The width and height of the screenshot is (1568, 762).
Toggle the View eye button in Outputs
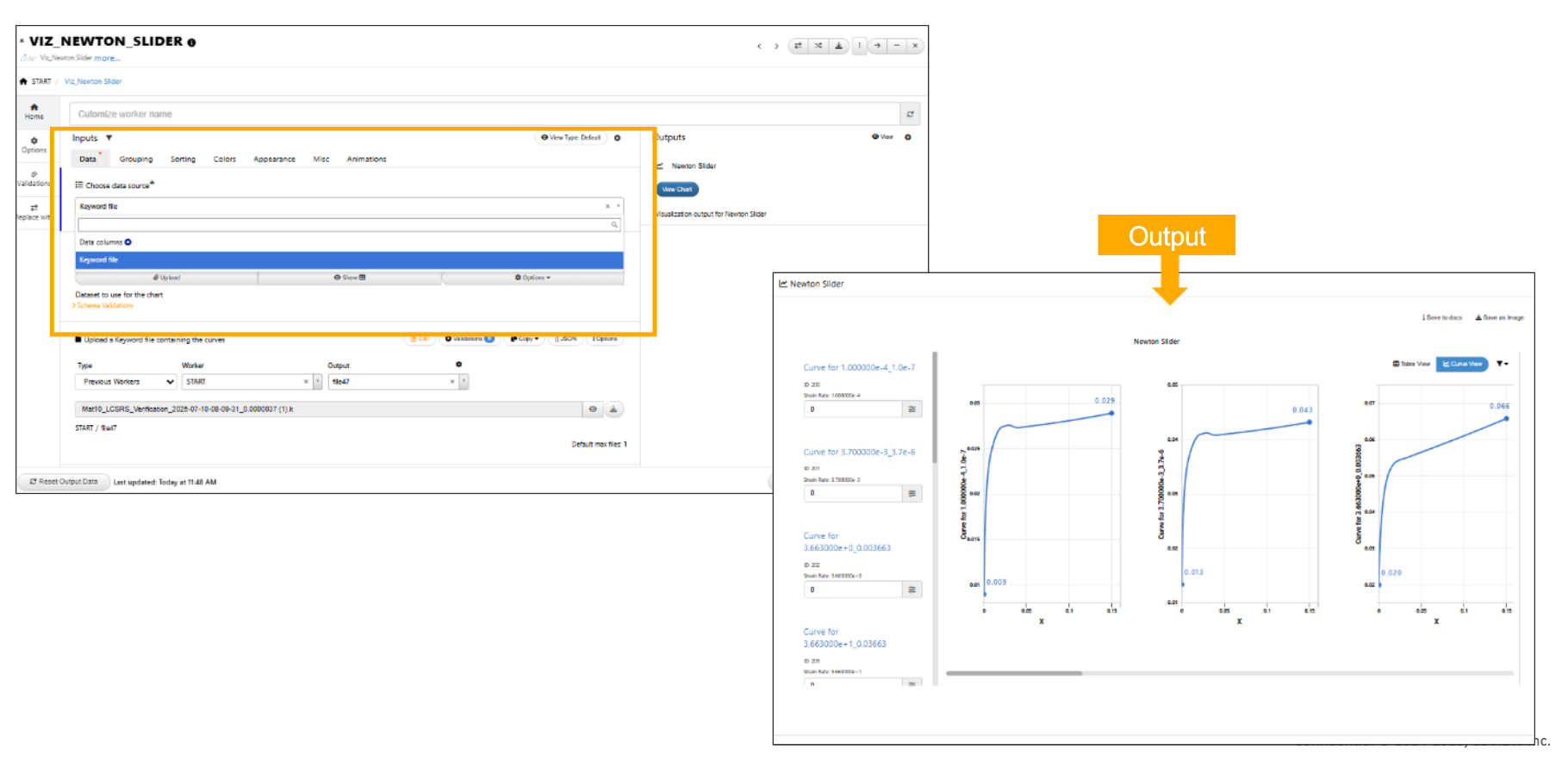882,137
